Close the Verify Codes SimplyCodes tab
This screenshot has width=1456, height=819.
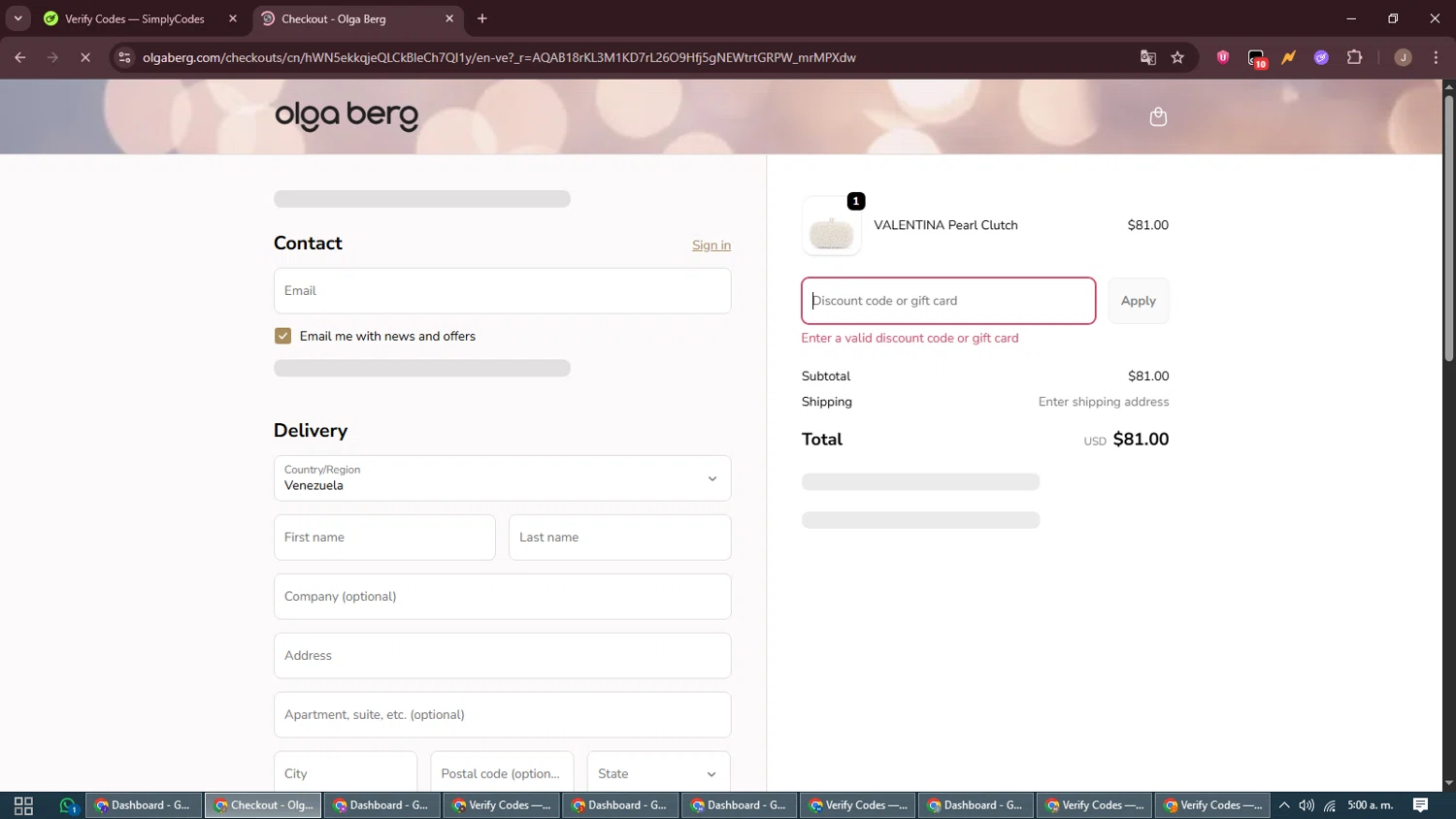coord(233,18)
